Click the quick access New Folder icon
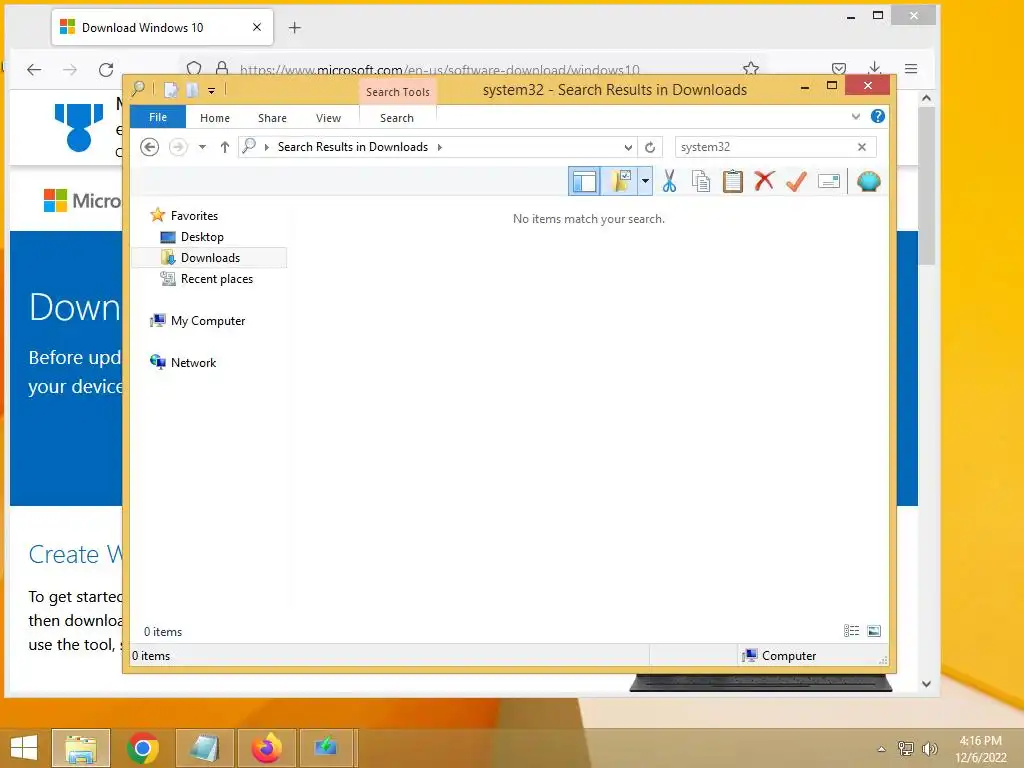Screen dimensions: 1024x768 click(x=192, y=90)
